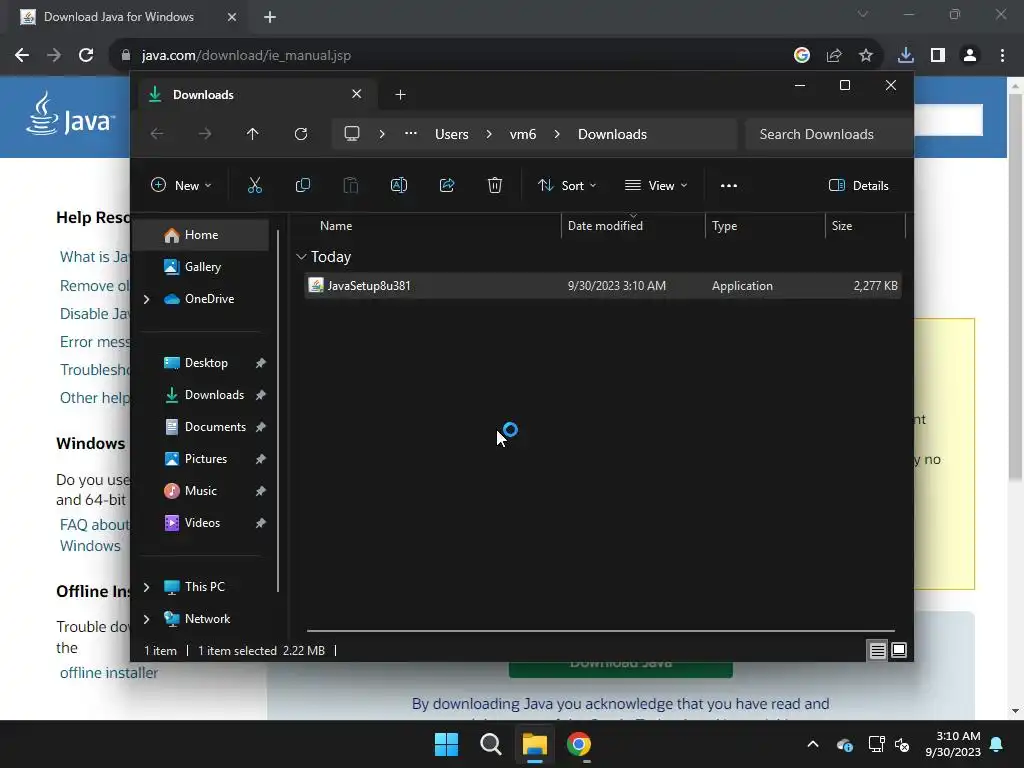This screenshot has height=768, width=1024.
Task: Click Chrome share page icon
Action: pyautogui.click(x=834, y=56)
